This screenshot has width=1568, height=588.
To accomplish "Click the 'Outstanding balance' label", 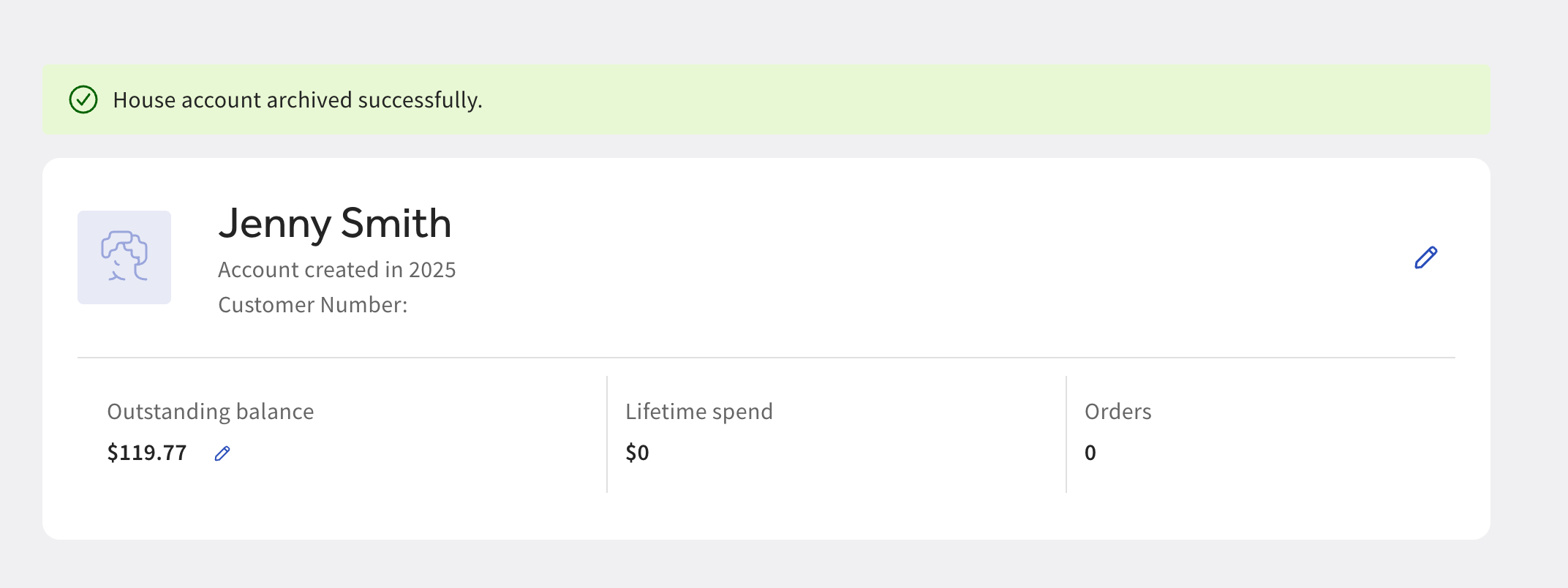I will pos(210,412).
